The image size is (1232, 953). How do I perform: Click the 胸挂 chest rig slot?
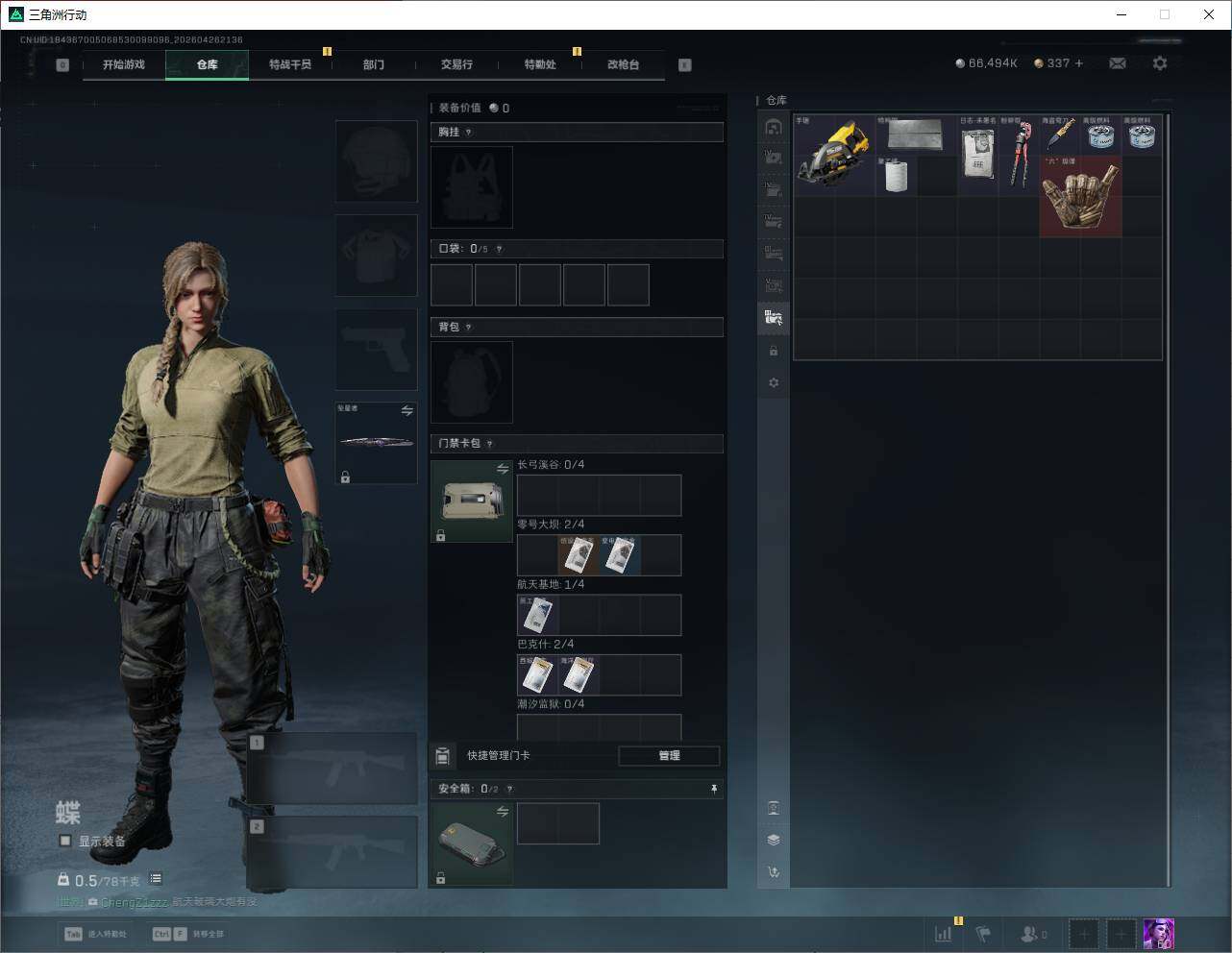pyautogui.click(x=472, y=187)
